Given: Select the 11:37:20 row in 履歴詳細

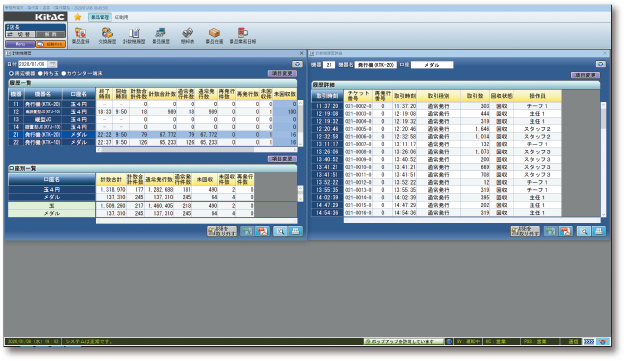Looking at the screenshot, I should pos(437,106).
